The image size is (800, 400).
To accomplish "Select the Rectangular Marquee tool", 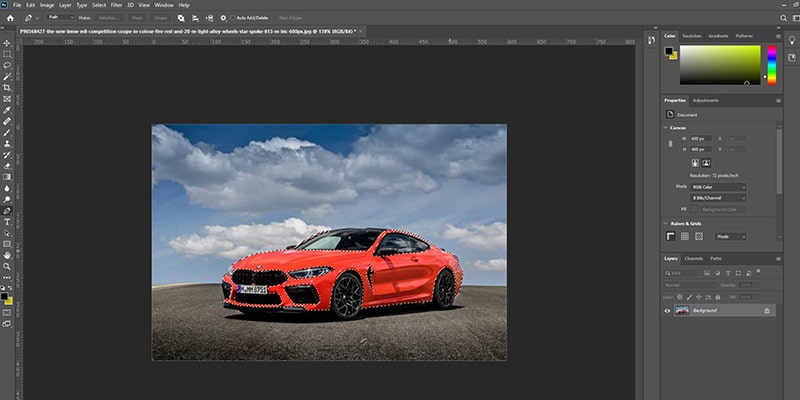I will pos(7,54).
